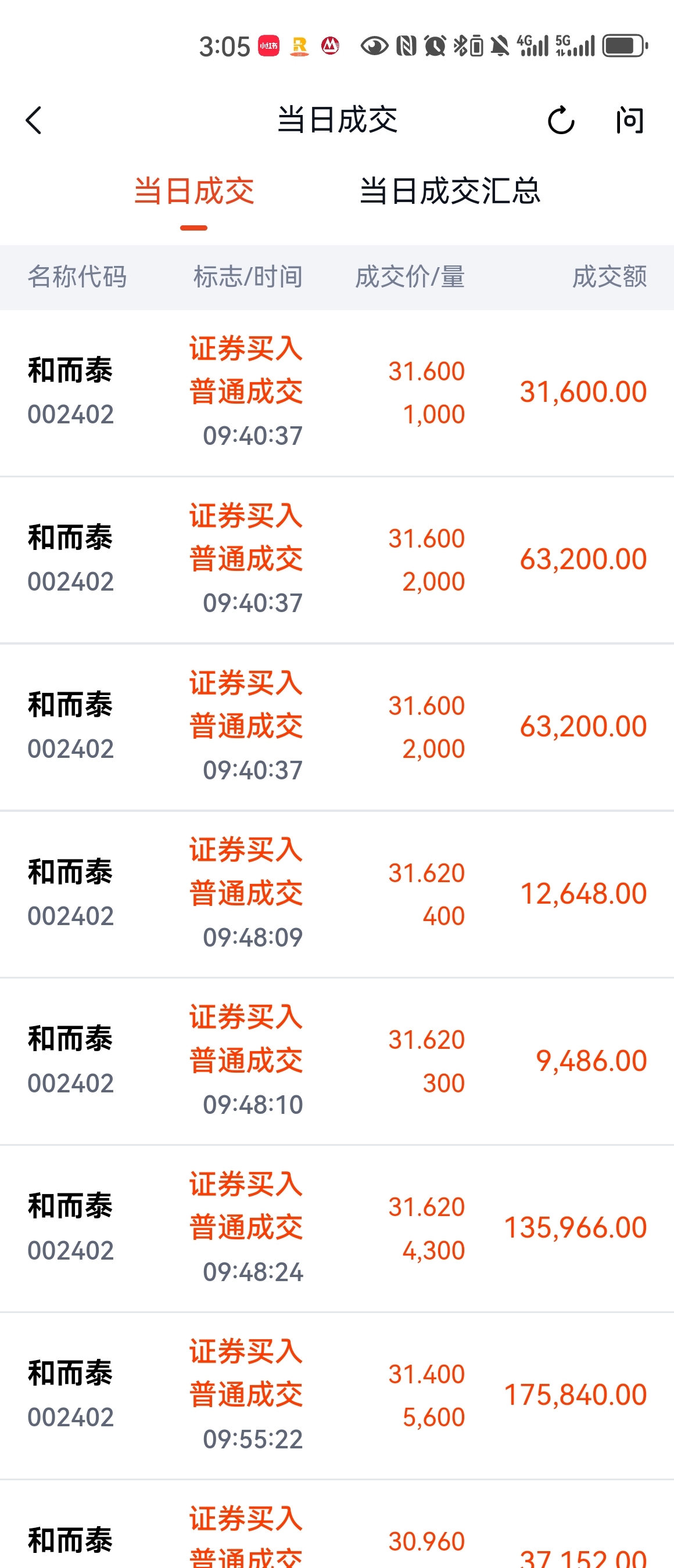Image resolution: width=674 pixels, height=1568 pixels.
Task: Tap the 成交价/量 column header
Action: tap(410, 277)
